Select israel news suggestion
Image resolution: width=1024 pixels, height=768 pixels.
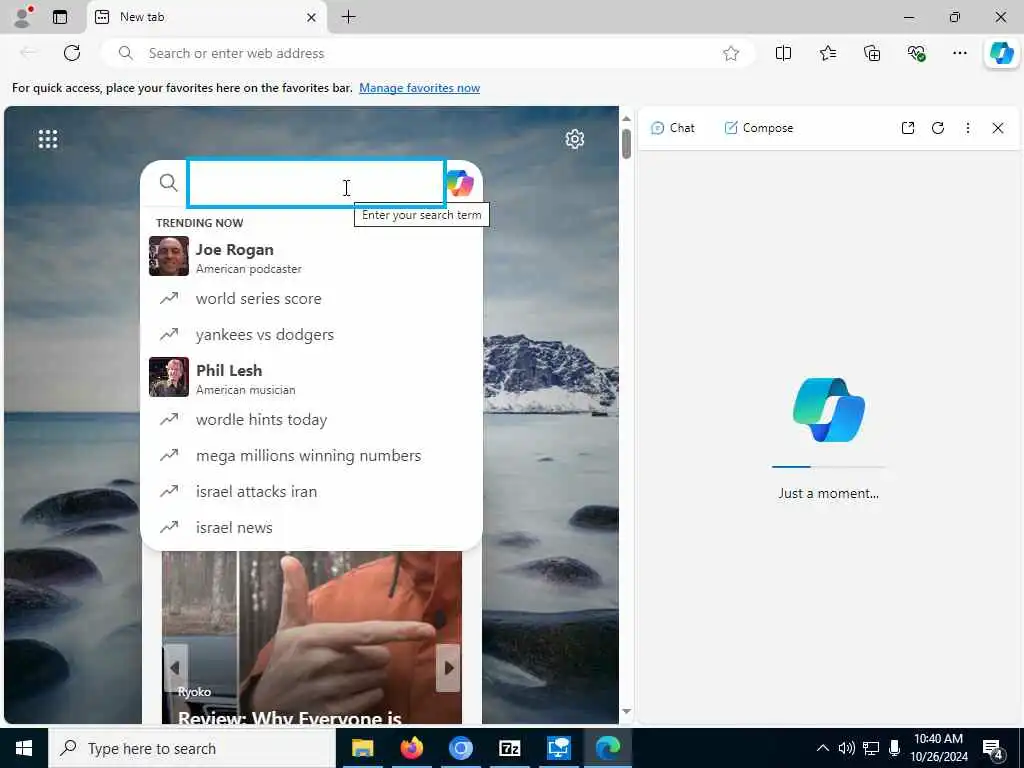[312, 528]
